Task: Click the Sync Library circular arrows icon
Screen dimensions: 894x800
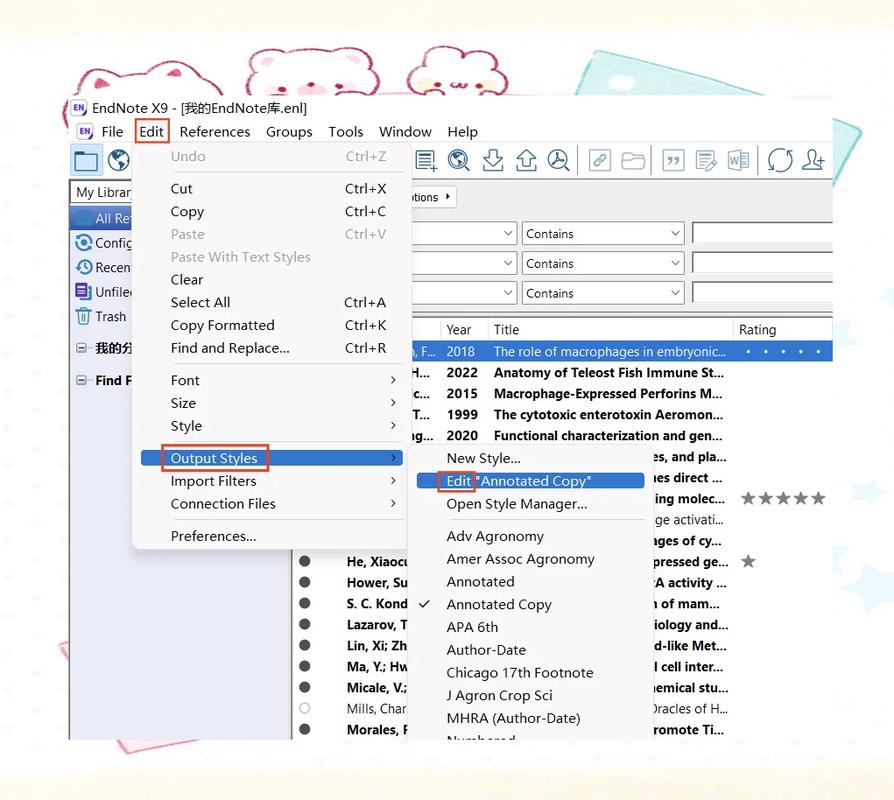Action: tap(780, 161)
